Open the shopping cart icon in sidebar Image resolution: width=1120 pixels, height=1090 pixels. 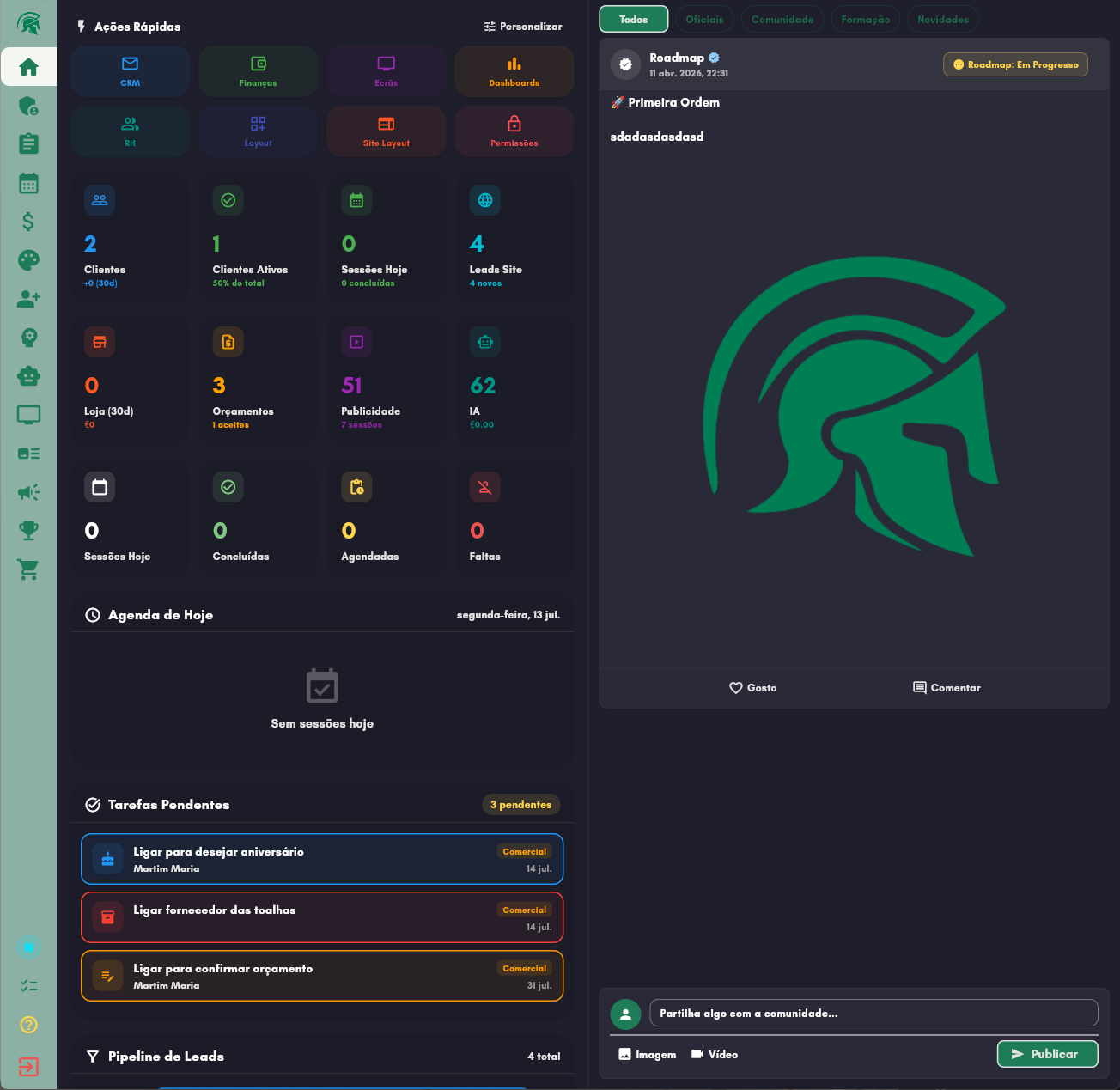coord(28,569)
